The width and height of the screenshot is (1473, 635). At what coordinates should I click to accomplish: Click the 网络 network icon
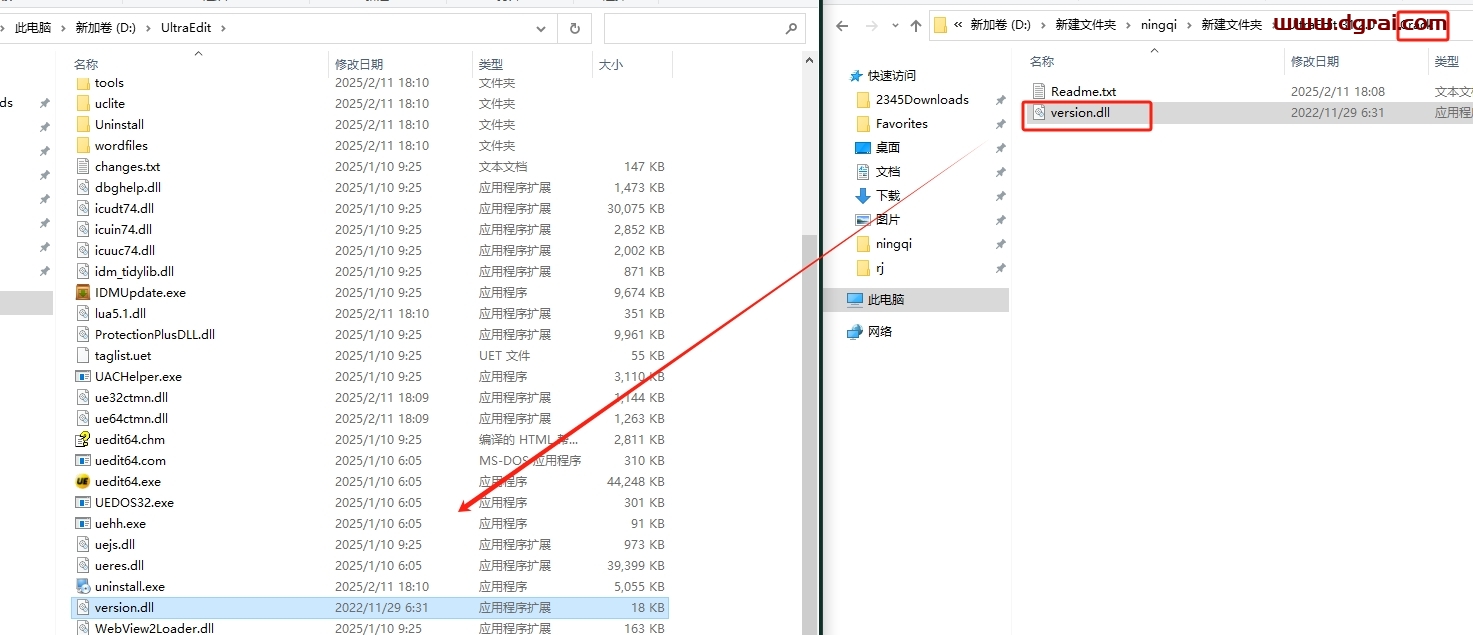[x=855, y=332]
